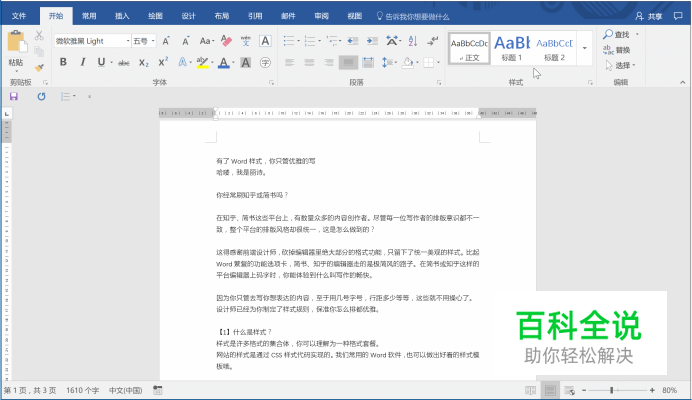Show or hide paragraph marks
Screen dimensions: 692x400
[x=432, y=41]
